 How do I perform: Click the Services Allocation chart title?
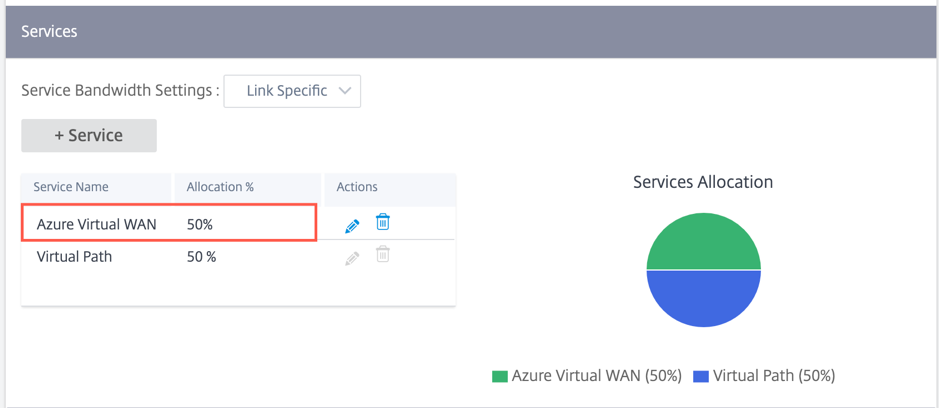(703, 182)
